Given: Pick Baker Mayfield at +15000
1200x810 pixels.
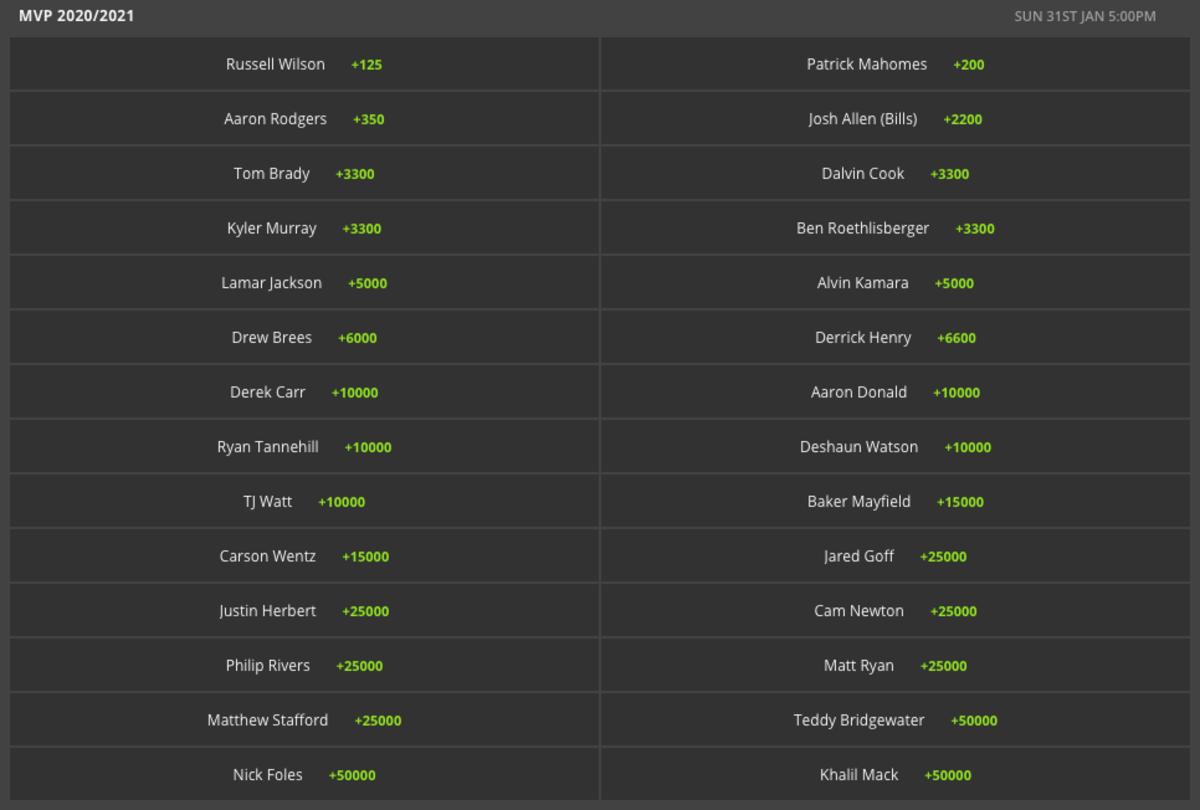Looking at the screenshot, I should point(895,502).
